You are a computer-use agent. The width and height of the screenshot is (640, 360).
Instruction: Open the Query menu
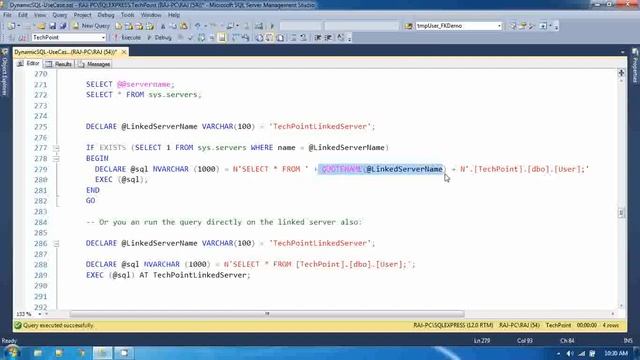click(60, 15)
